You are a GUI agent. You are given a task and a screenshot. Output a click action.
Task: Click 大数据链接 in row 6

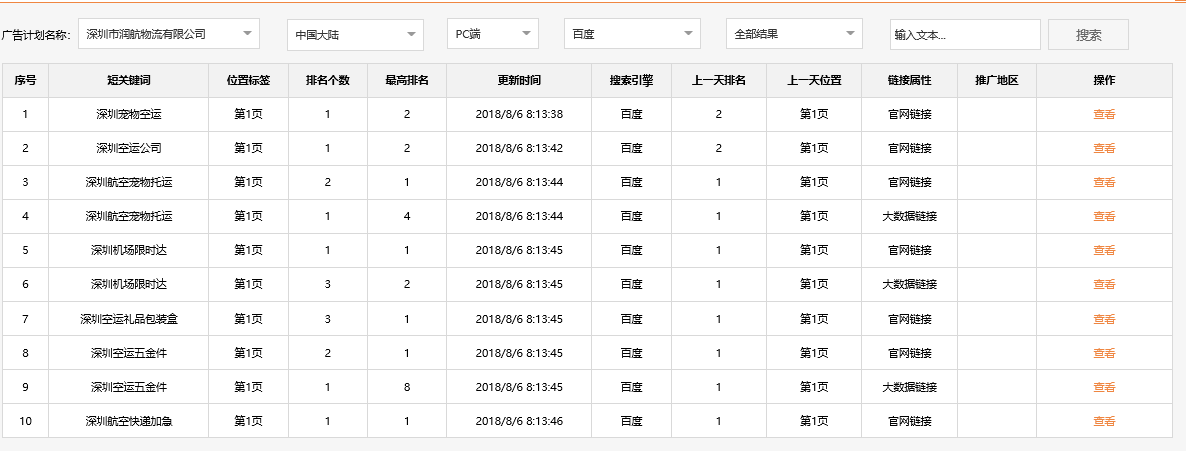tap(909, 285)
